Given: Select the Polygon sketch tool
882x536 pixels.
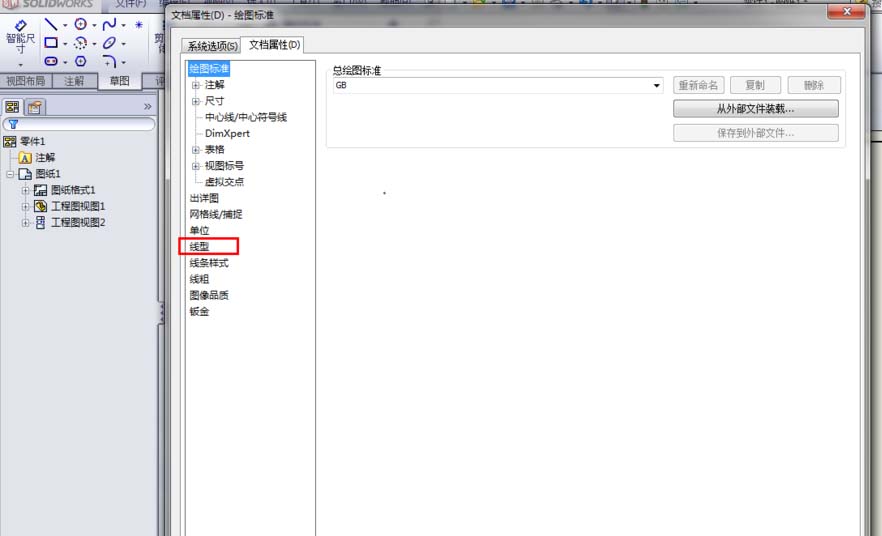Looking at the screenshot, I should click(x=80, y=61).
